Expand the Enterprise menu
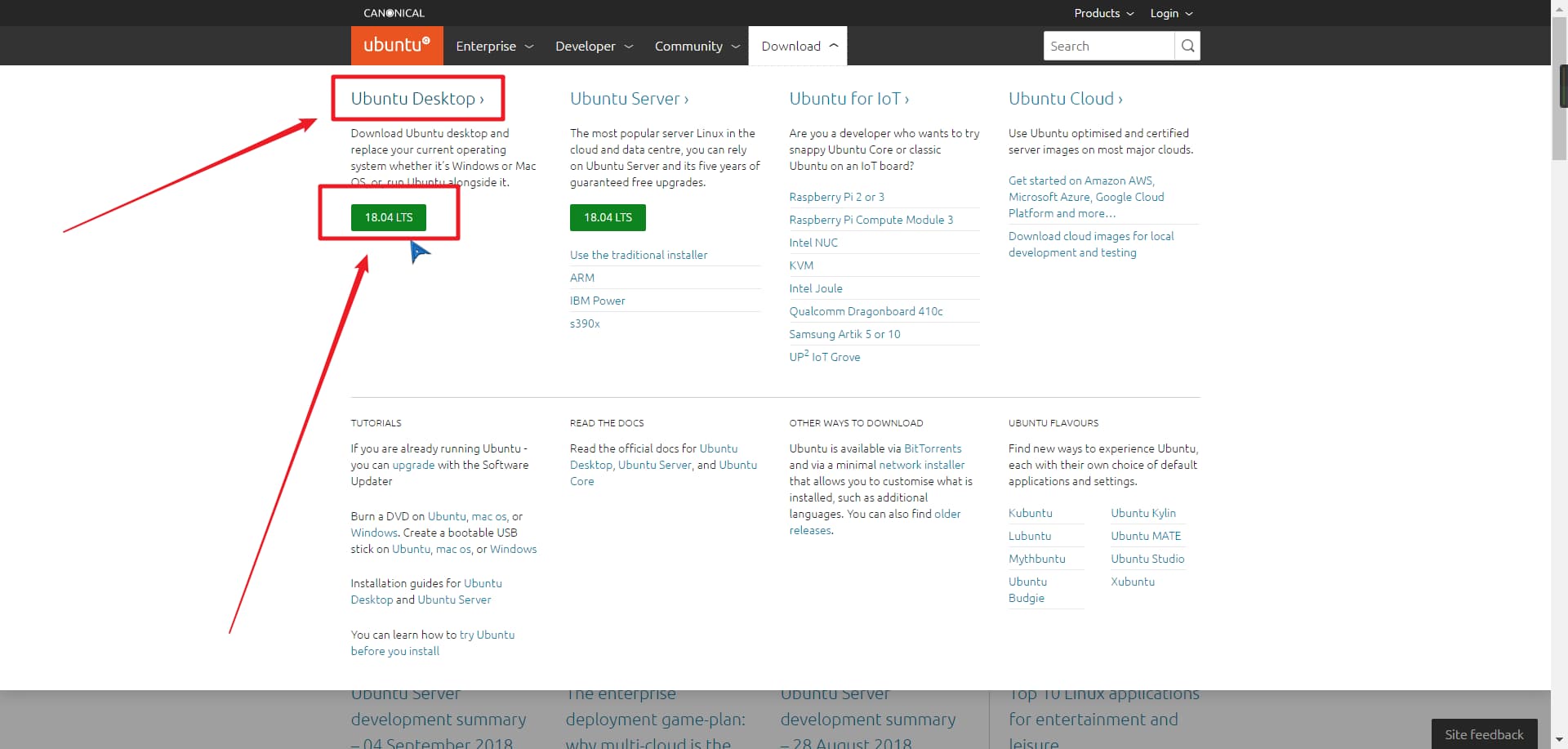Viewport: 1568px width, 749px height. tap(494, 46)
